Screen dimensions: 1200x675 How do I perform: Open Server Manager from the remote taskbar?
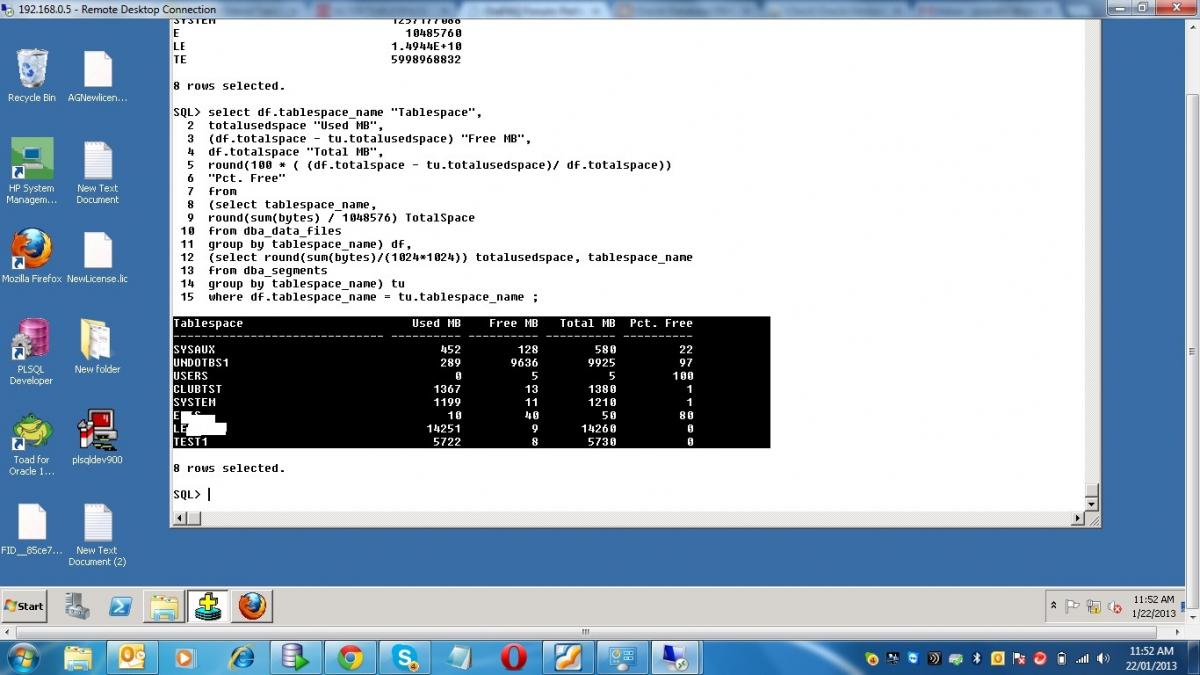[77, 606]
